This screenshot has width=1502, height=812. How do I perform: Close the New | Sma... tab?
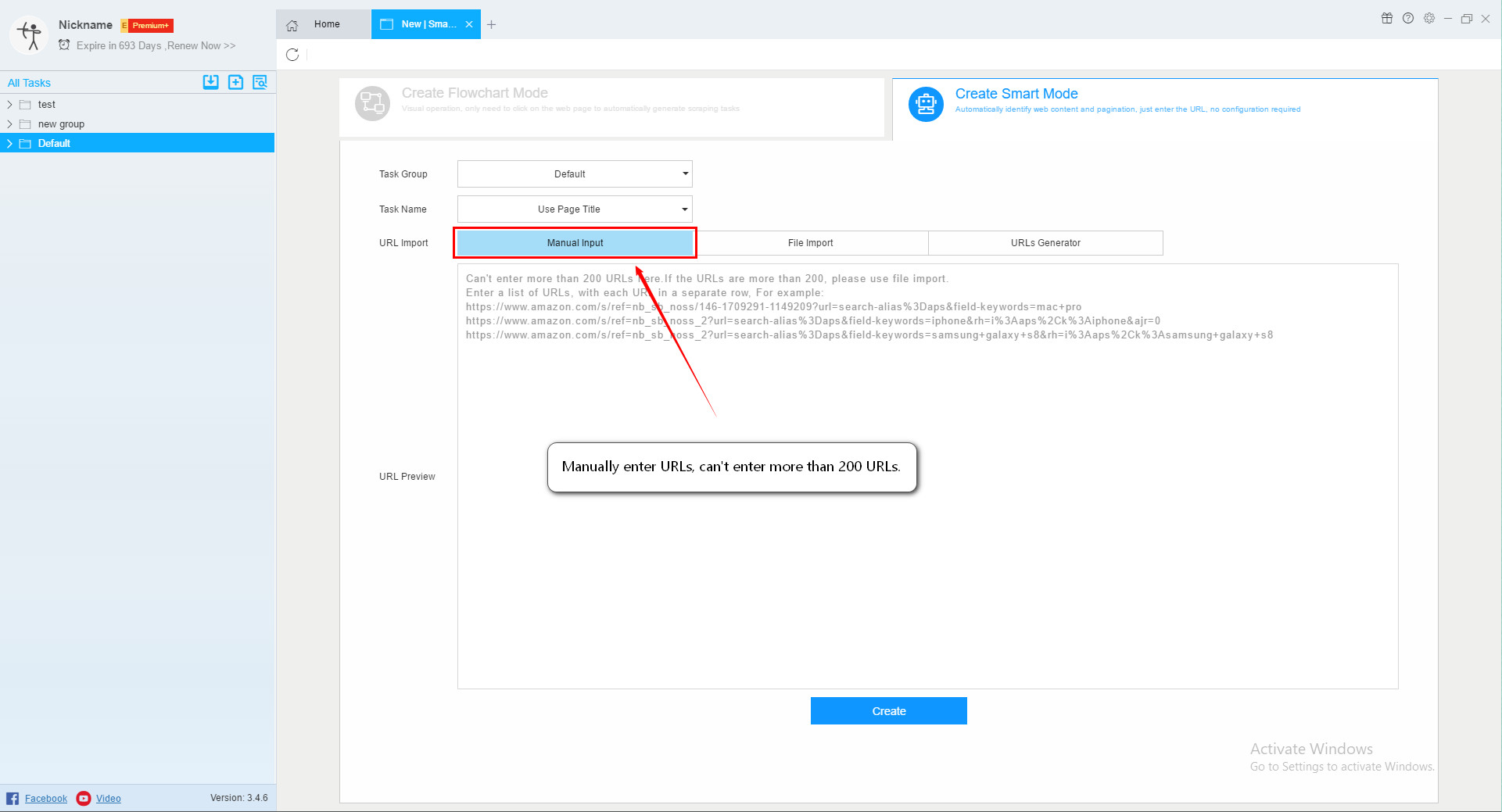469,24
